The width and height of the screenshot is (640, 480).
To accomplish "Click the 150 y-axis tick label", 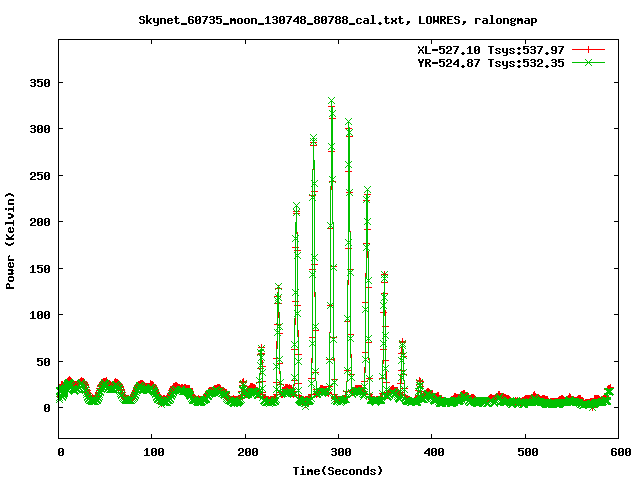I will pos(40,269).
